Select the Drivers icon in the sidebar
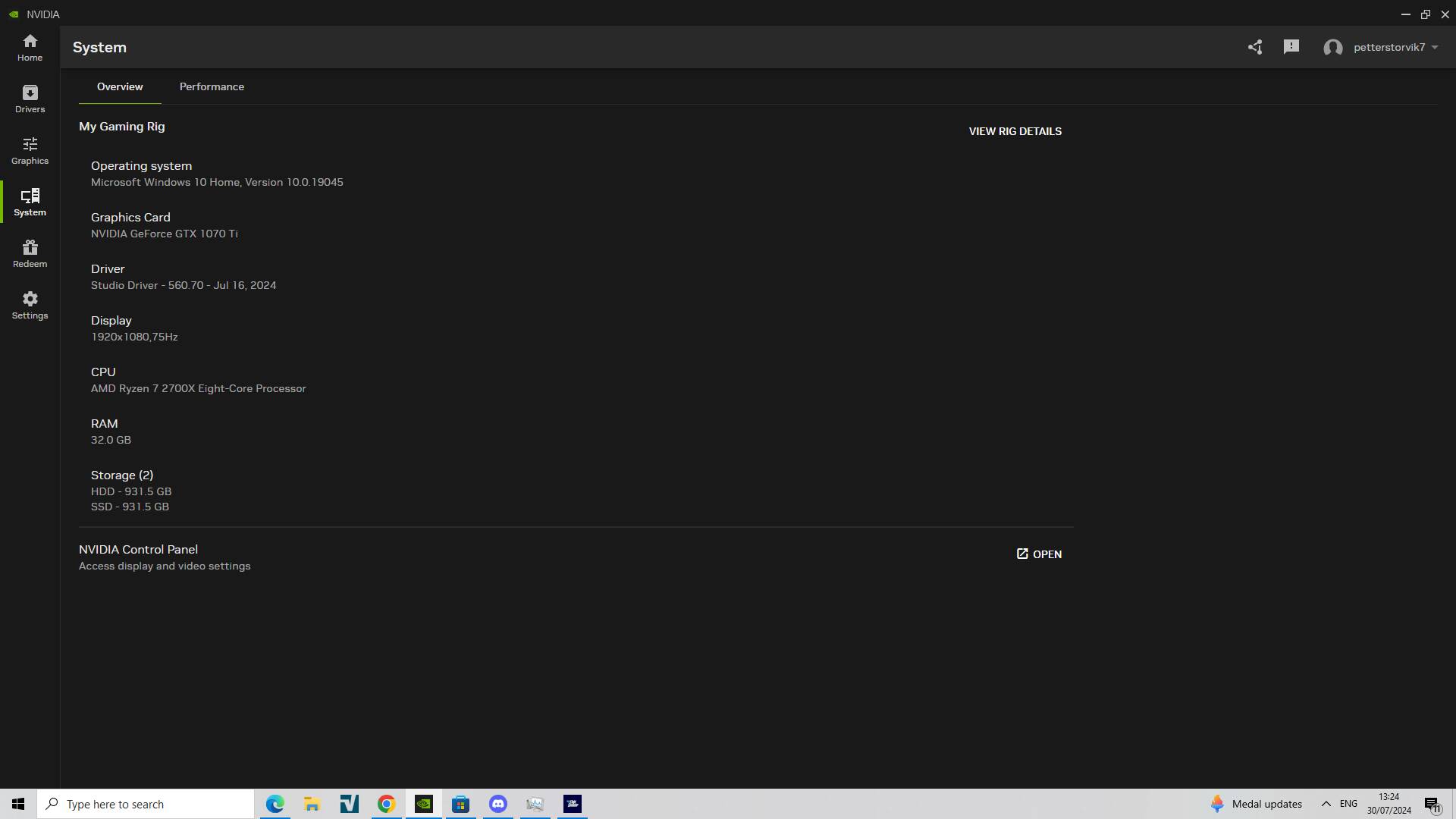The image size is (1456, 819). click(x=30, y=99)
